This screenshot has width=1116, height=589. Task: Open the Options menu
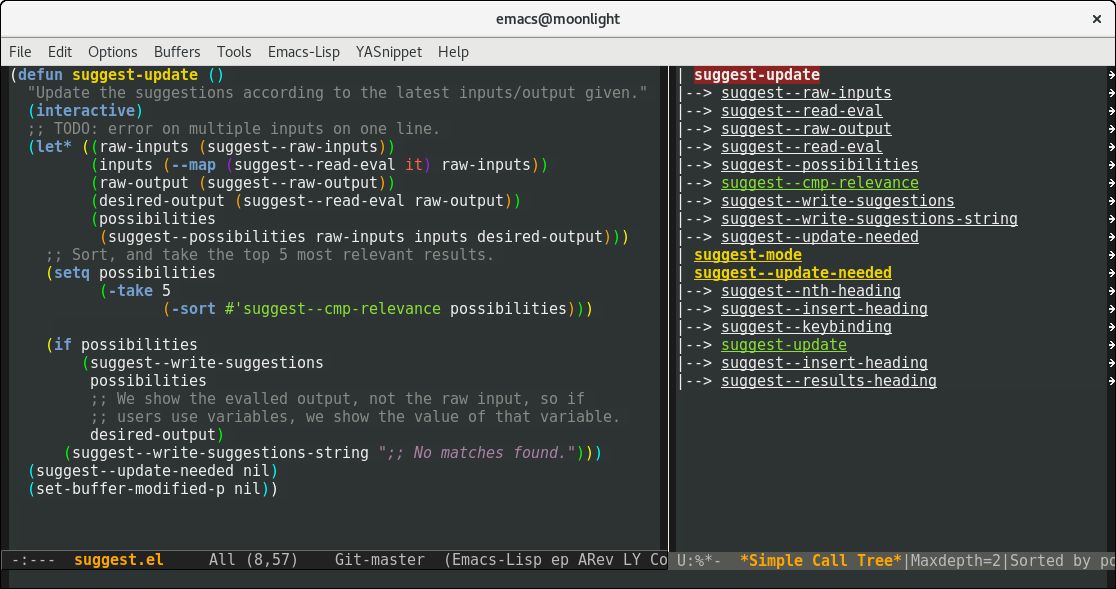[x=113, y=52]
